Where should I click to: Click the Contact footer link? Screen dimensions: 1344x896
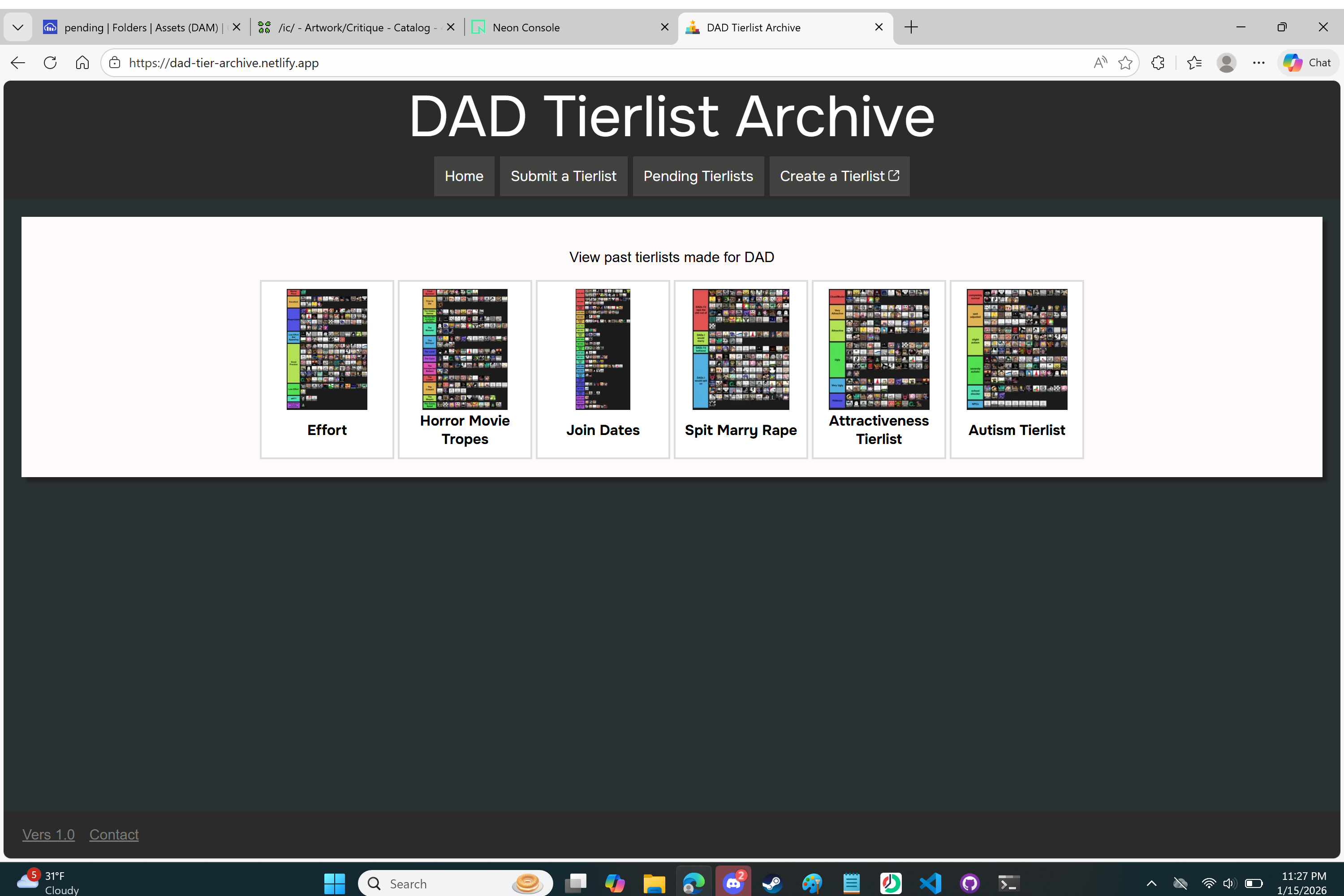coord(114,834)
